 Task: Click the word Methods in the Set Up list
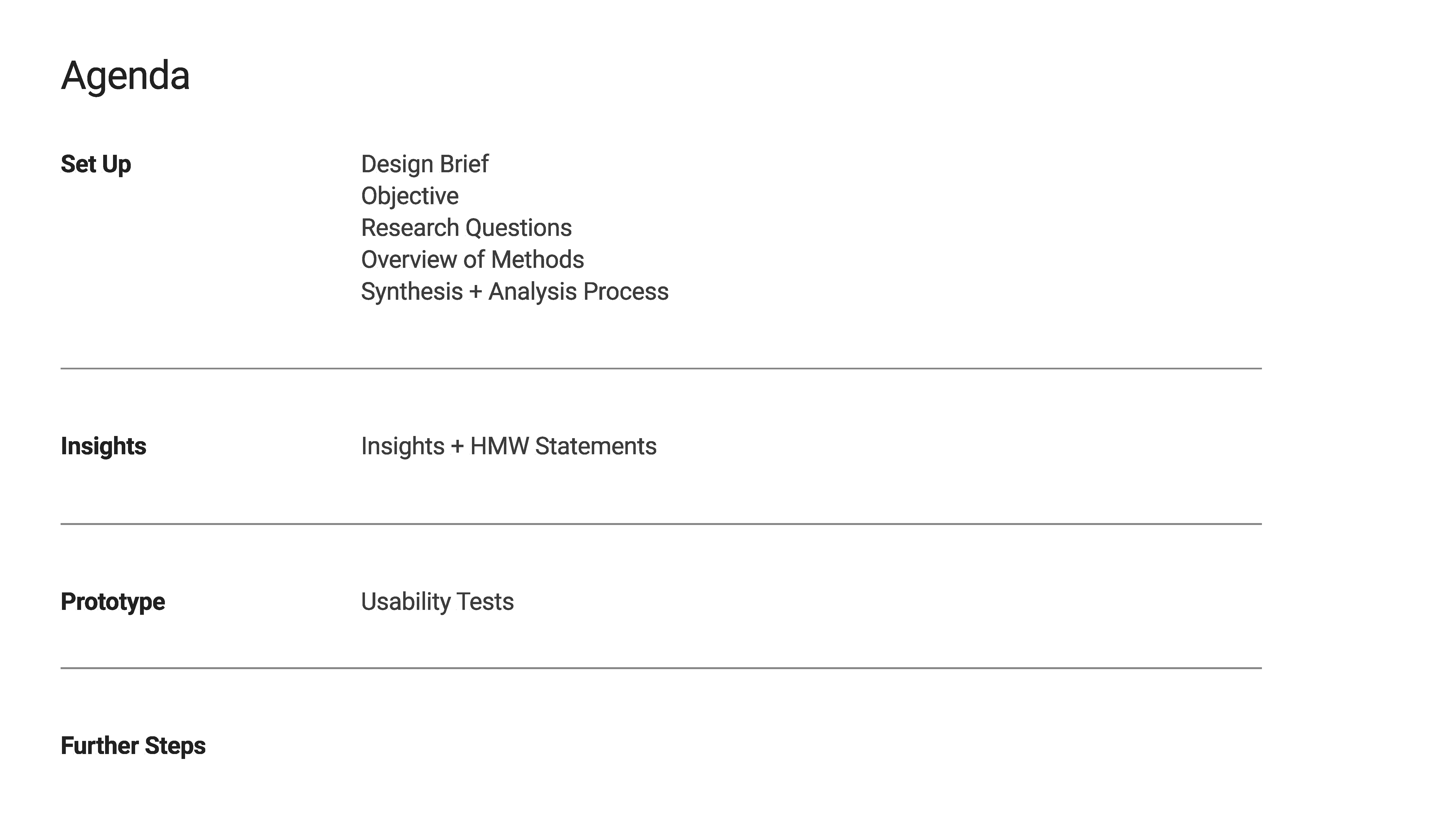(x=537, y=259)
